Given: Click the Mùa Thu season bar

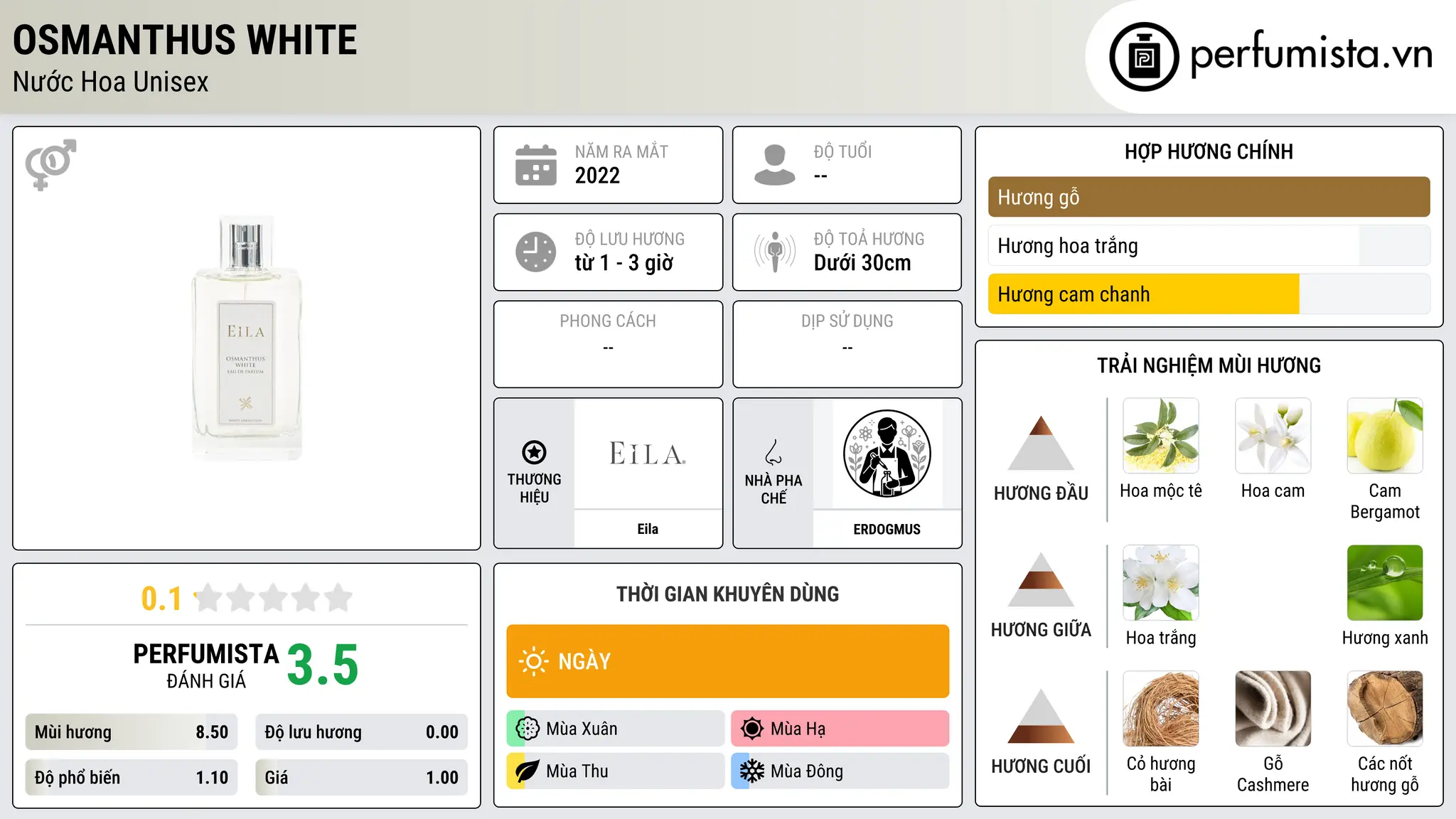Looking at the screenshot, I should (x=616, y=771).
